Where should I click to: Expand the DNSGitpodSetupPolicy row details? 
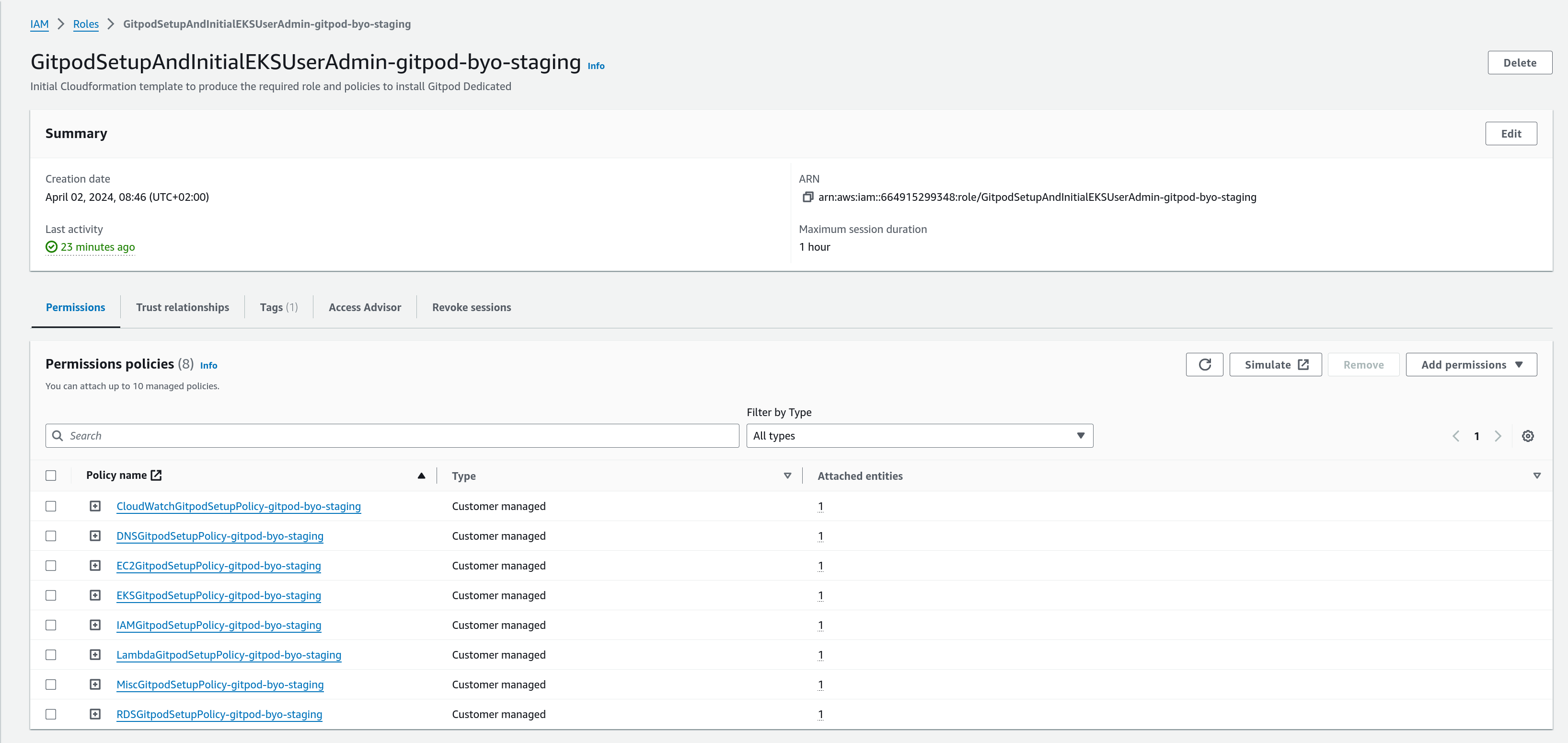coord(95,536)
